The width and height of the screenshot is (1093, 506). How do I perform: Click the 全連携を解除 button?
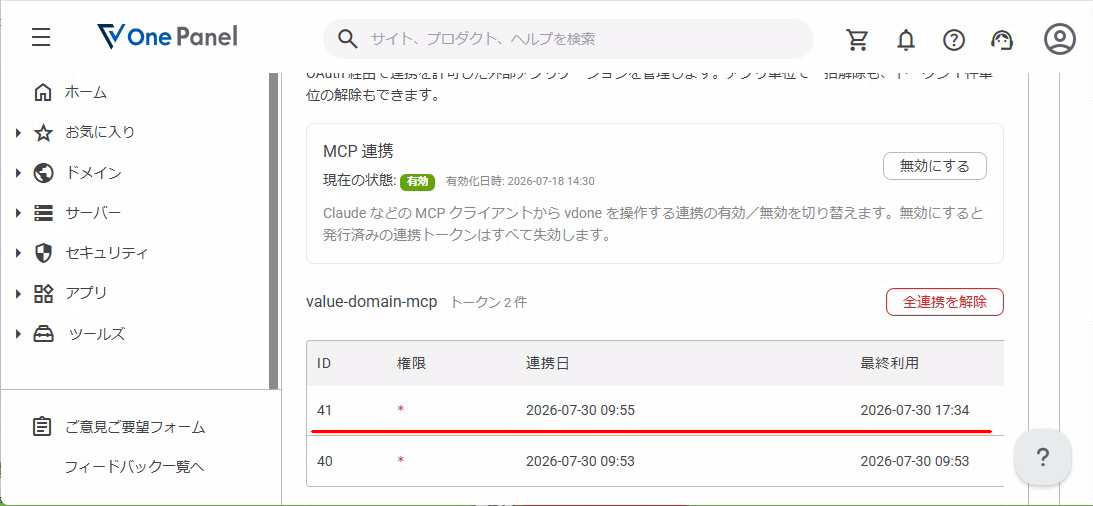point(945,302)
